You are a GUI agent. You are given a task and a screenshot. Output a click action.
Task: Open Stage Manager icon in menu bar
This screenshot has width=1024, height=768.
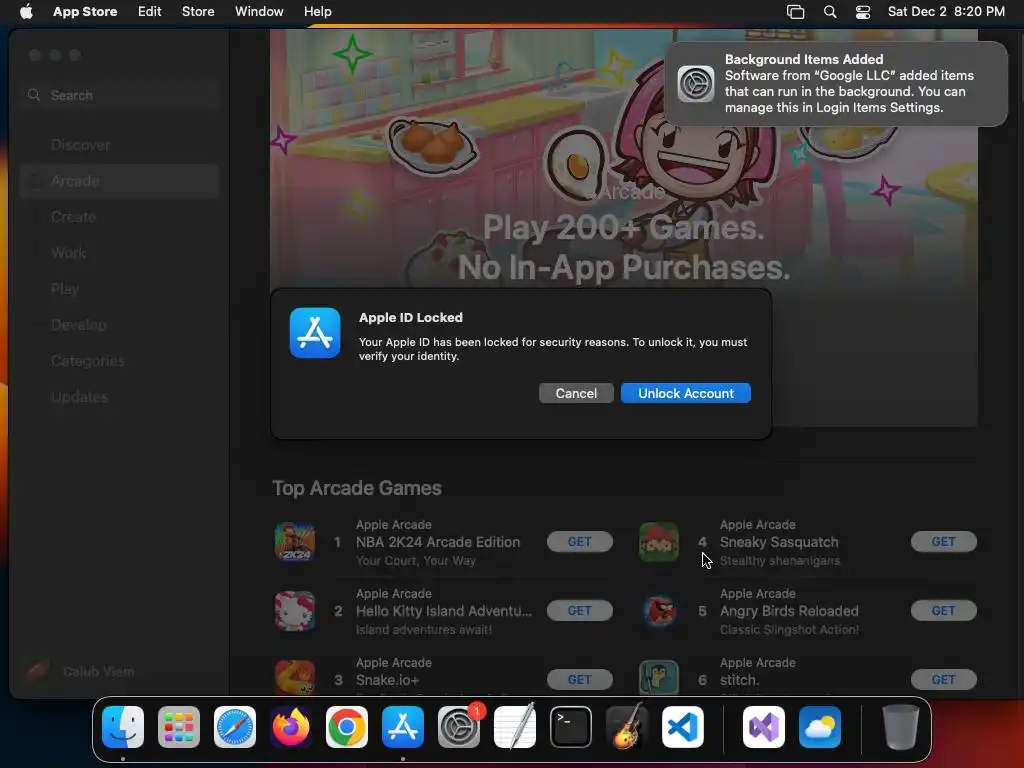795,11
